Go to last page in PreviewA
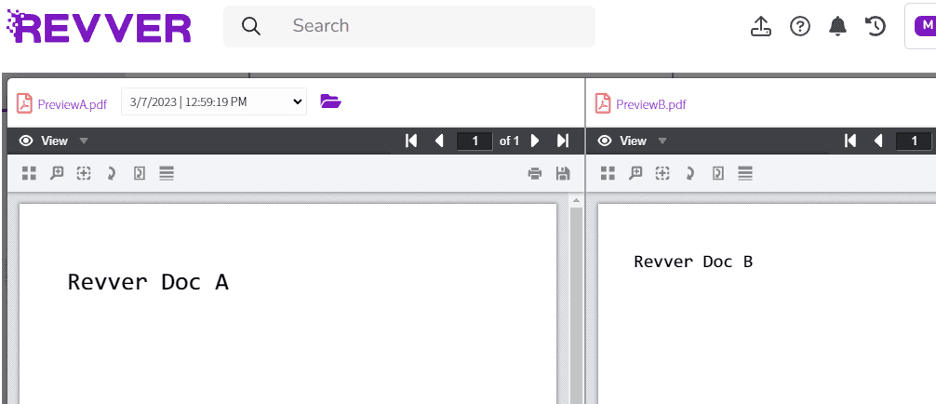This screenshot has height=404, width=936. tap(563, 141)
